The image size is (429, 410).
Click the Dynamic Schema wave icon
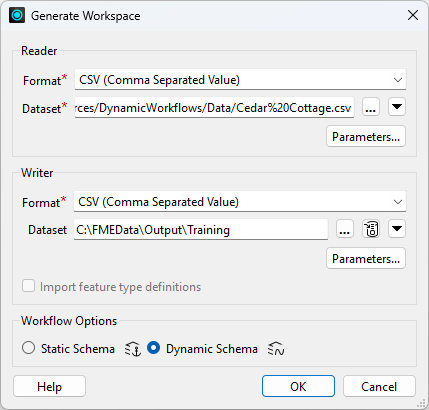tap(276, 349)
